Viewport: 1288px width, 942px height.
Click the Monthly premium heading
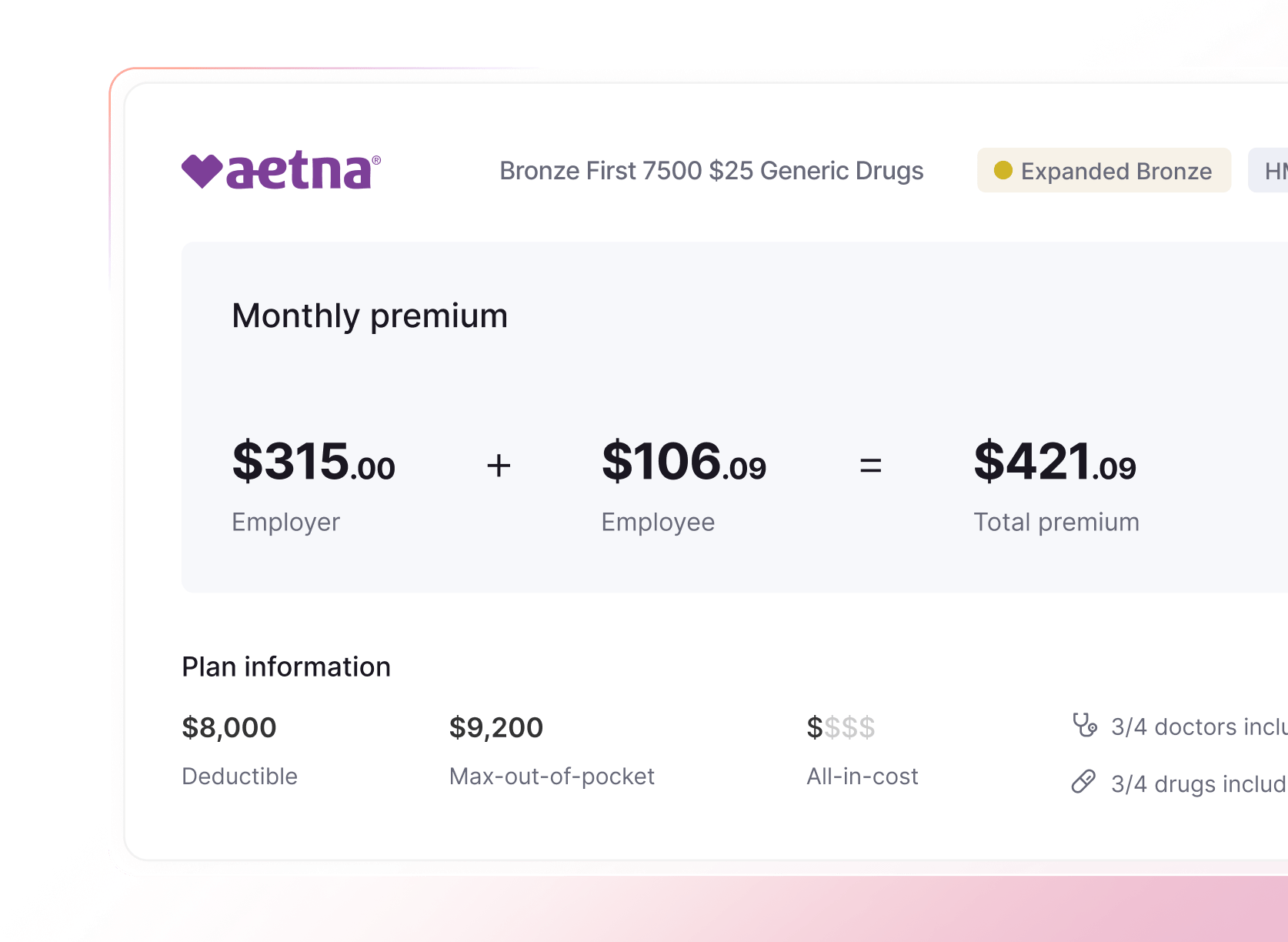pos(369,316)
